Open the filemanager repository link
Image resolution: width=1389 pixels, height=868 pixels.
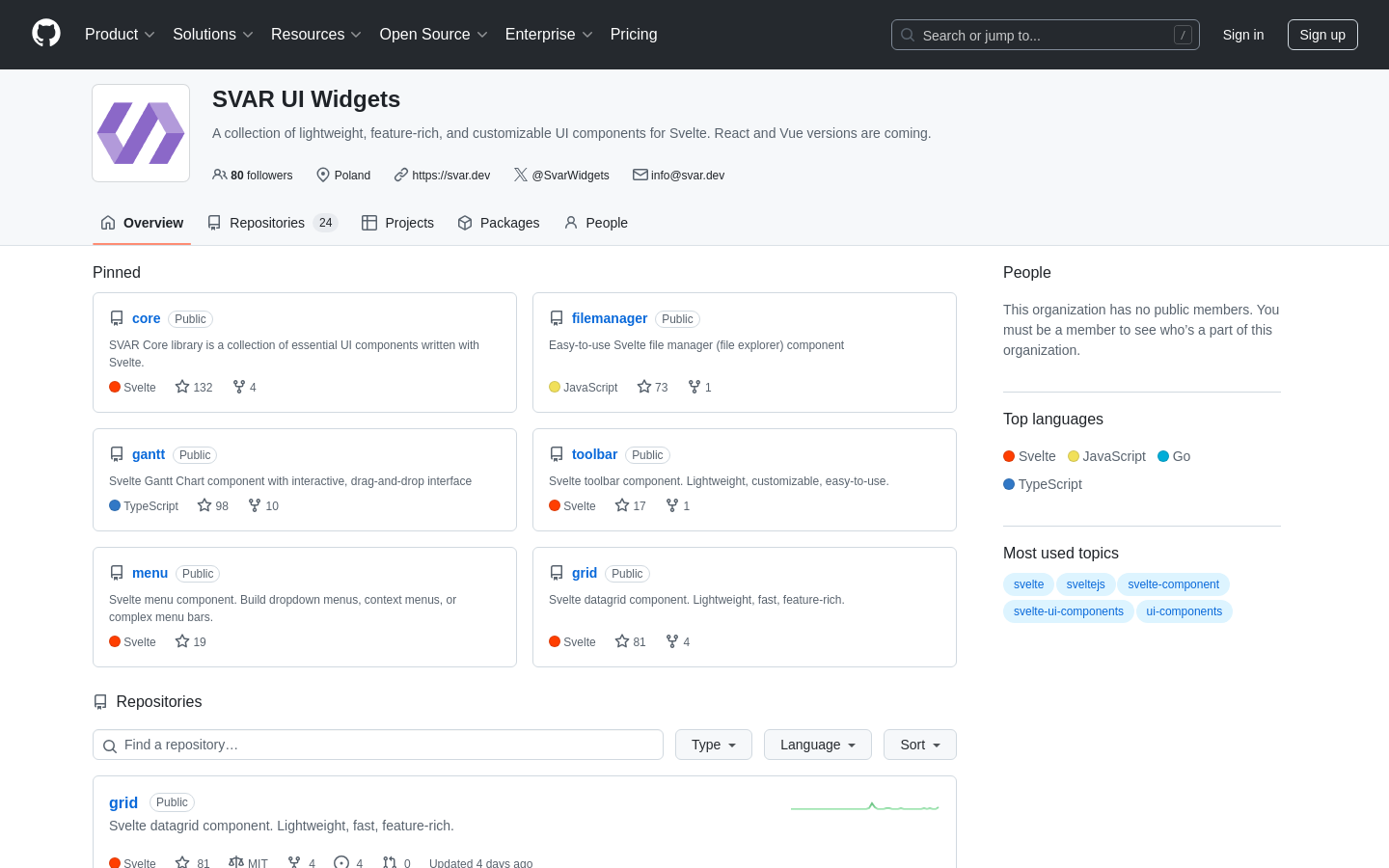[x=610, y=318]
